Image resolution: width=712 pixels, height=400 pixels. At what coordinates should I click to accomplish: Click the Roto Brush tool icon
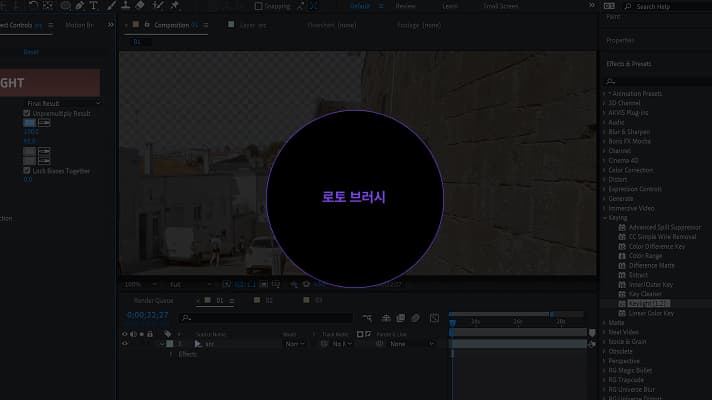[x=157, y=5]
